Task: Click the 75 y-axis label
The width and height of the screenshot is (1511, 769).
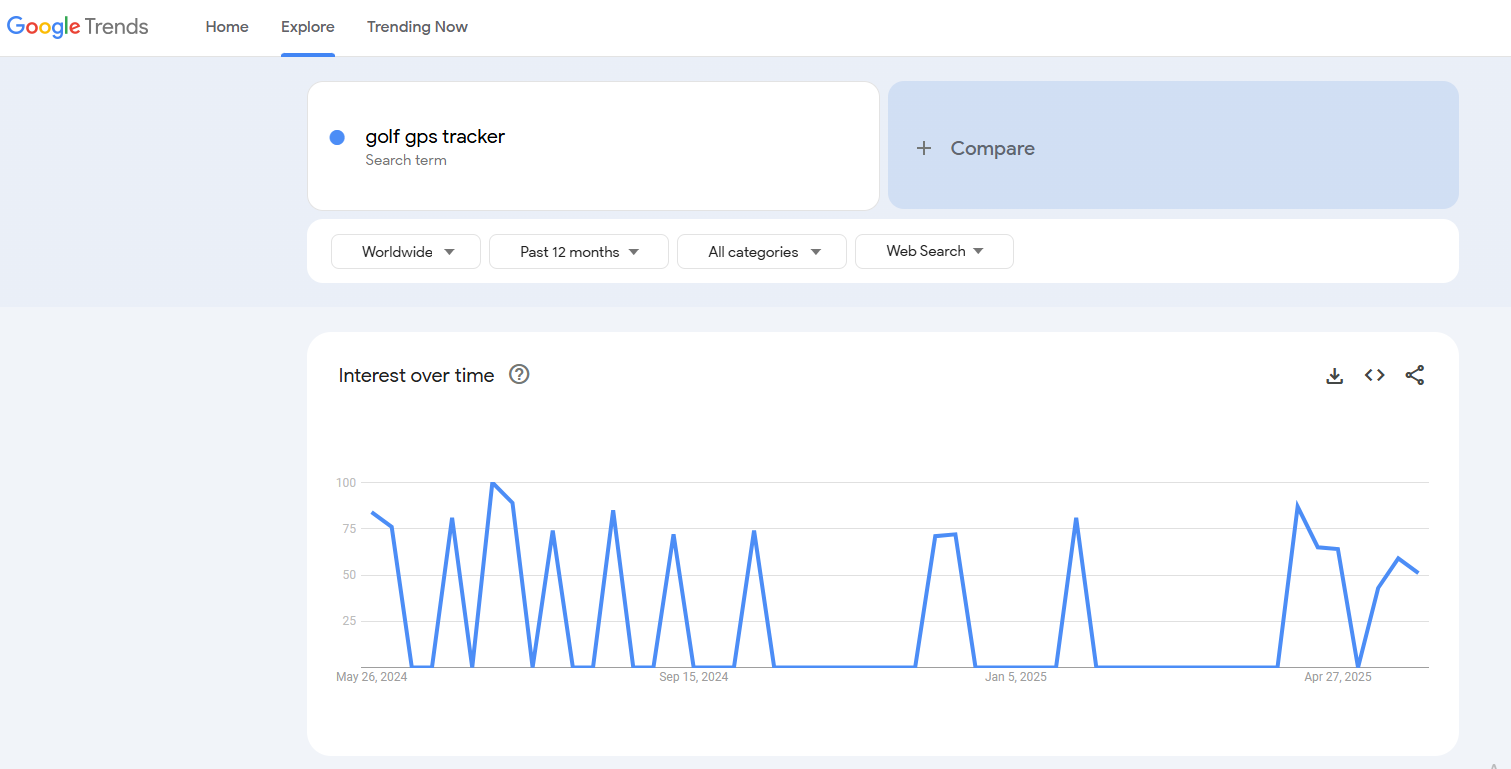Action: point(349,529)
